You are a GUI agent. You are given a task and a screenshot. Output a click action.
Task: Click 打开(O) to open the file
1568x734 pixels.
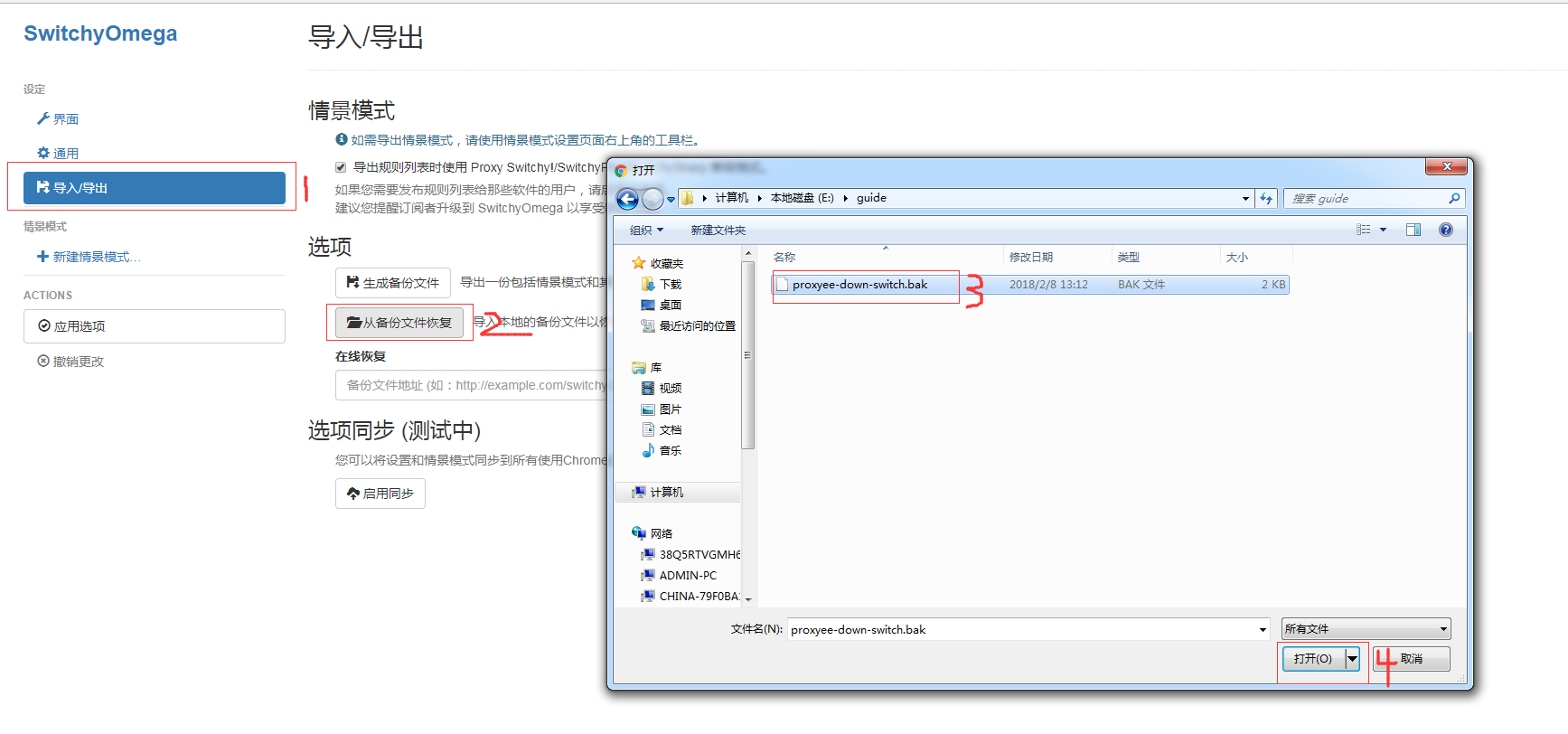tap(1313, 659)
